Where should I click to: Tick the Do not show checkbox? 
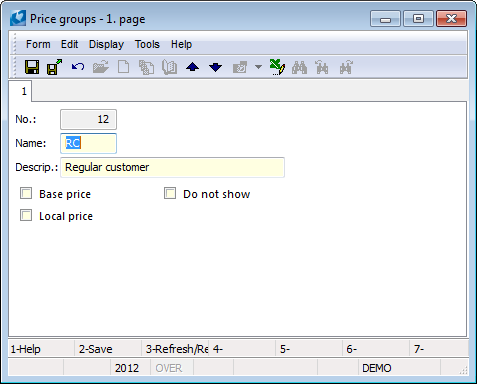(170, 193)
